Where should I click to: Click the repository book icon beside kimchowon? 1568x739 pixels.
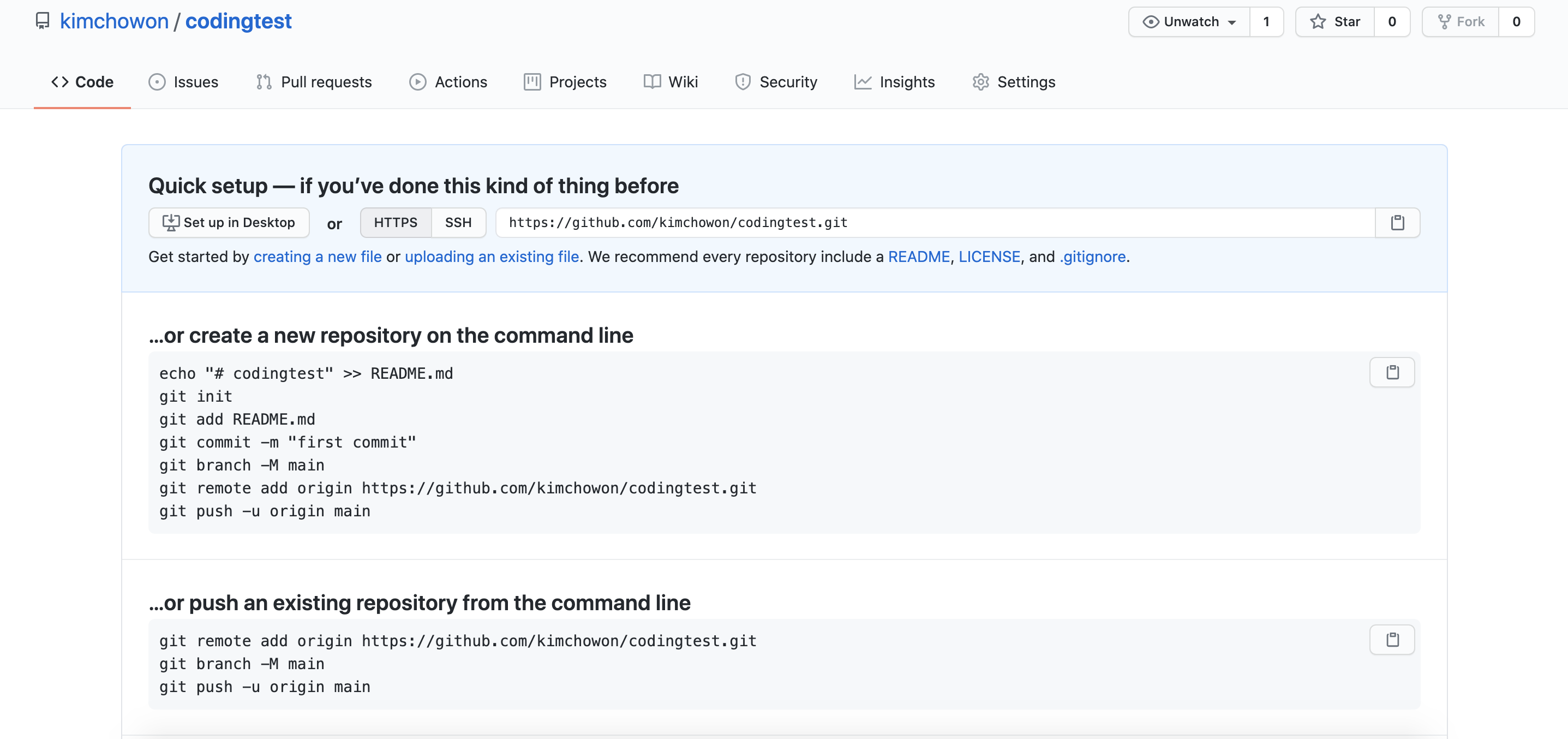[42, 21]
